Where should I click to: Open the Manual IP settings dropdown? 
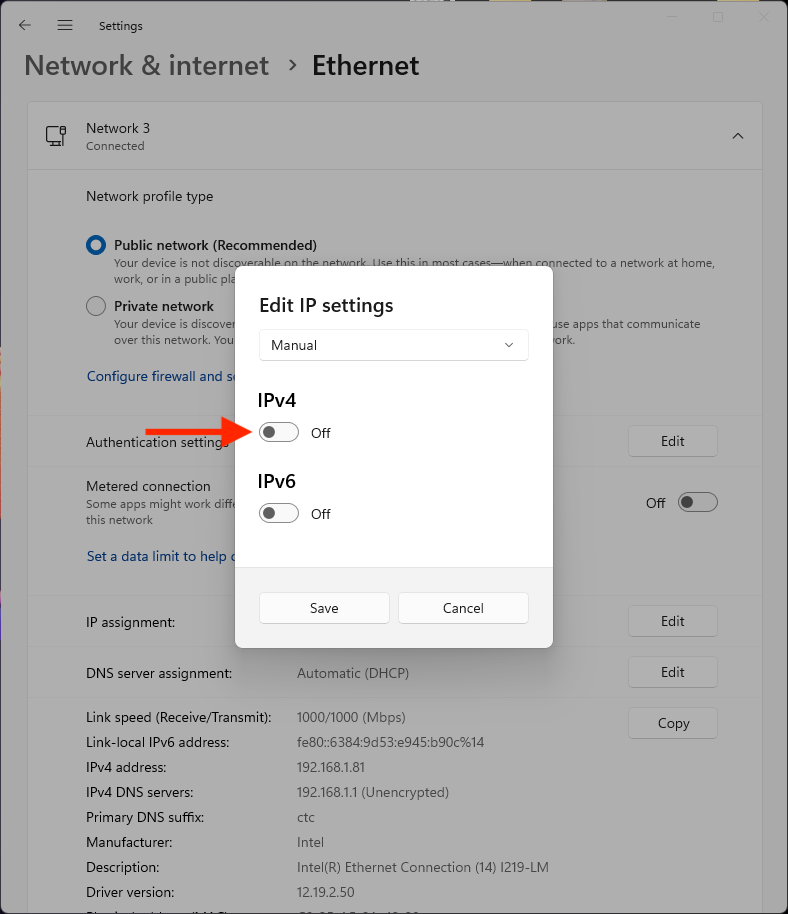[x=393, y=345]
